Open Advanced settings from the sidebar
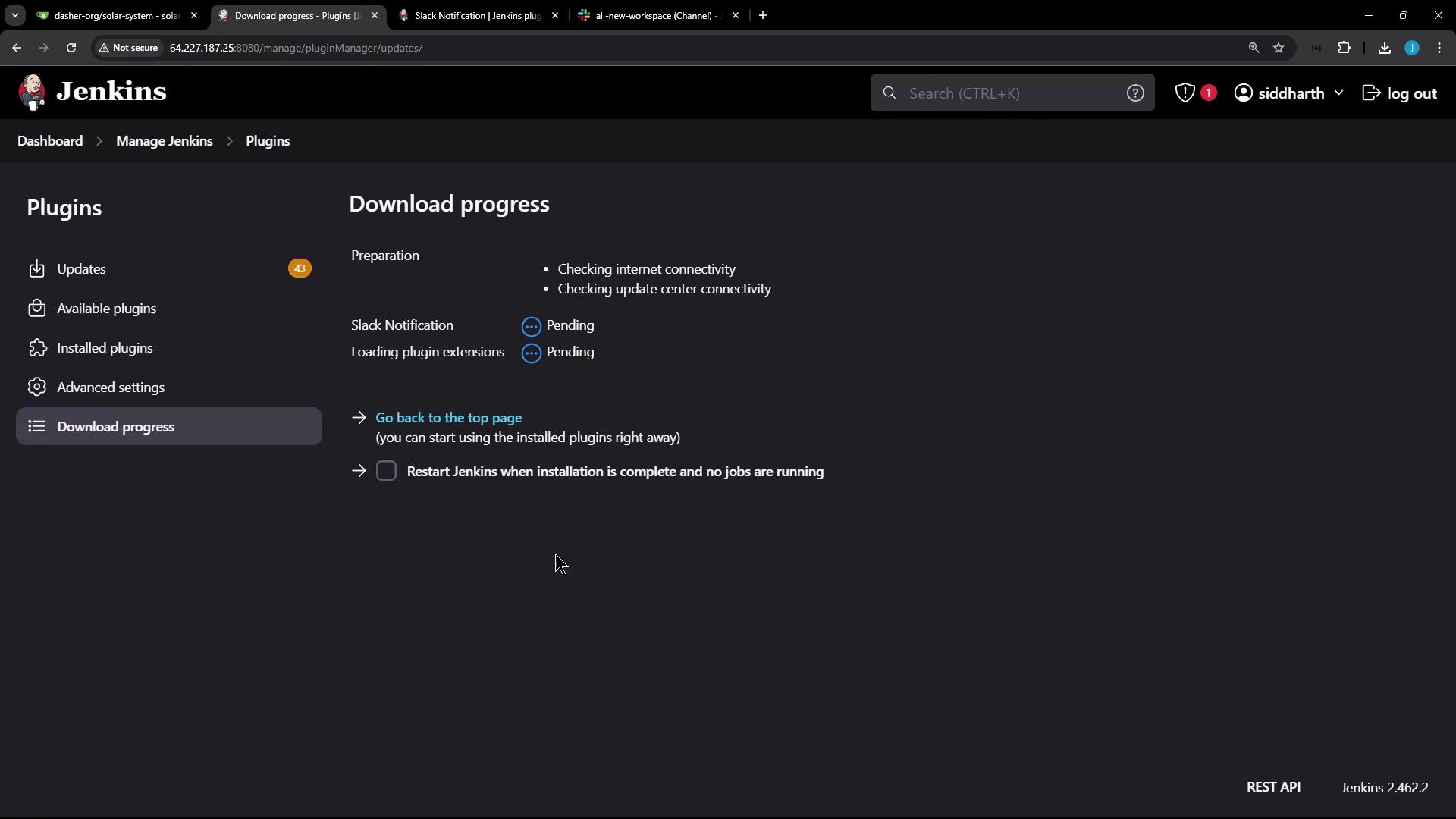The height and width of the screenshot is (819, 1456). [111, 388]
